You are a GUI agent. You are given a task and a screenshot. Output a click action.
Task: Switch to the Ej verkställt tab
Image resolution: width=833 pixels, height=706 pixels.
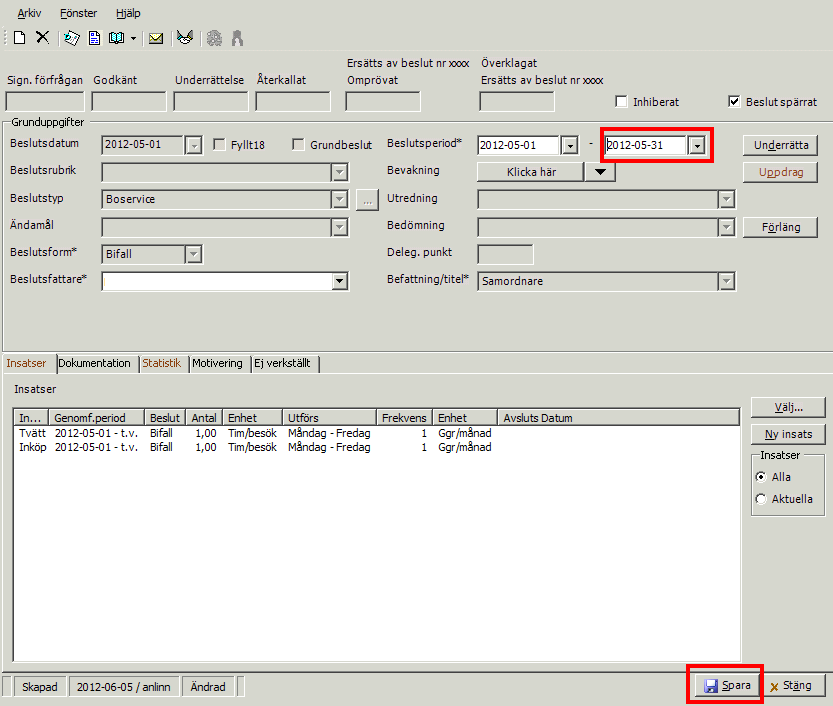click(x=283, y=363)
